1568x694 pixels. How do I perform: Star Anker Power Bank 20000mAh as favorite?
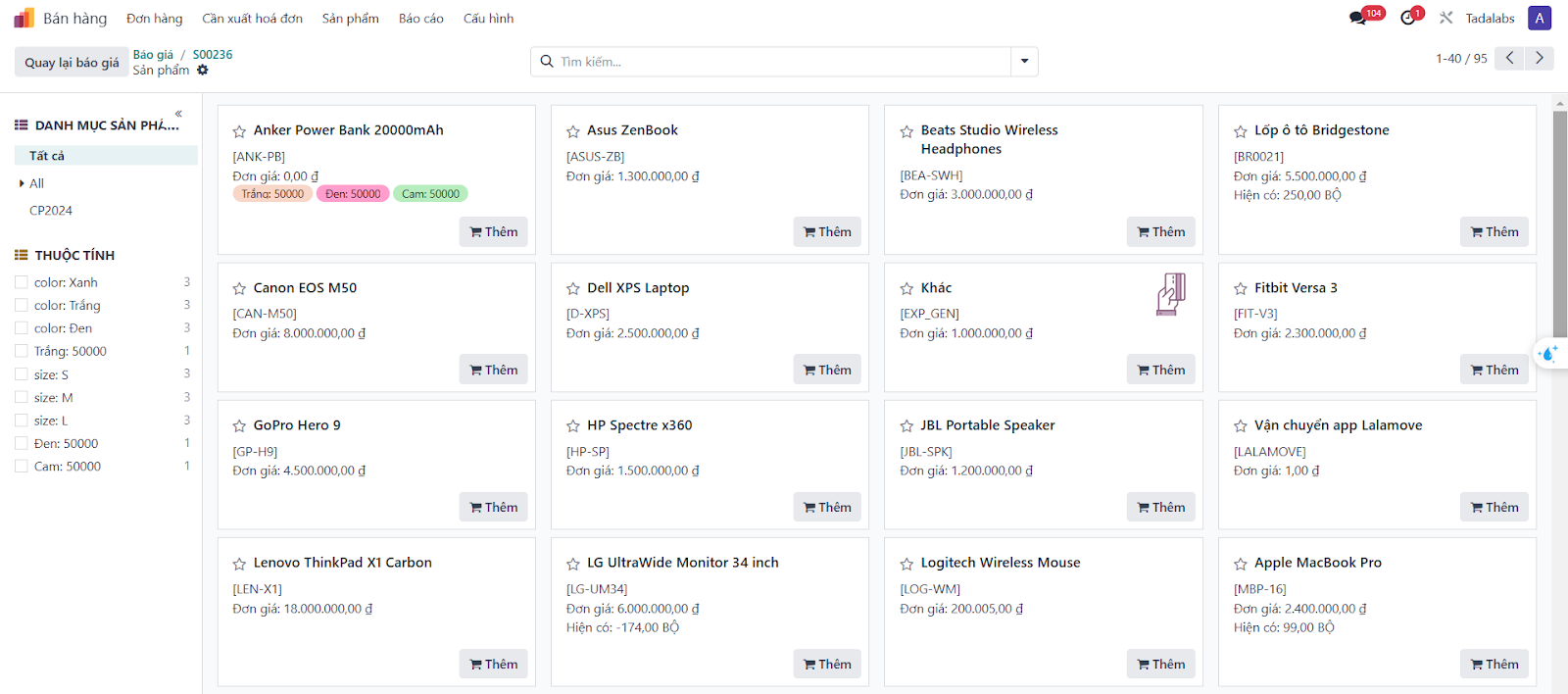point(239,131)
